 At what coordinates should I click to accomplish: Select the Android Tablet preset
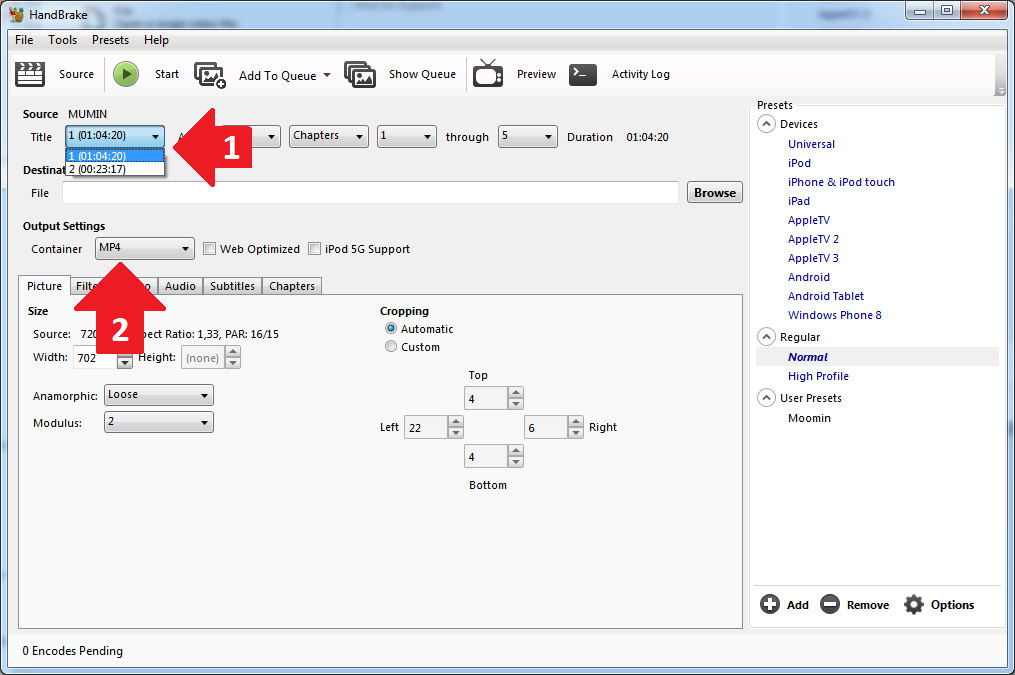[x=825, y=296]
